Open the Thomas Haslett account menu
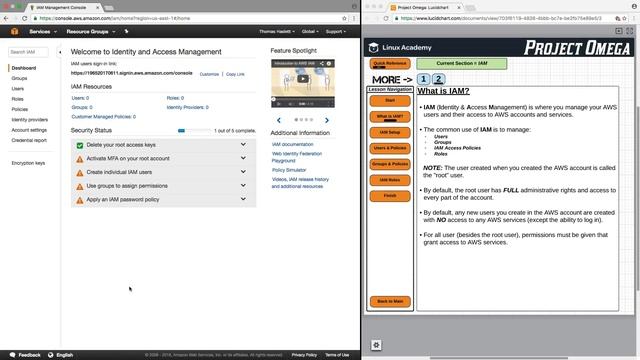 coord(277,31)
